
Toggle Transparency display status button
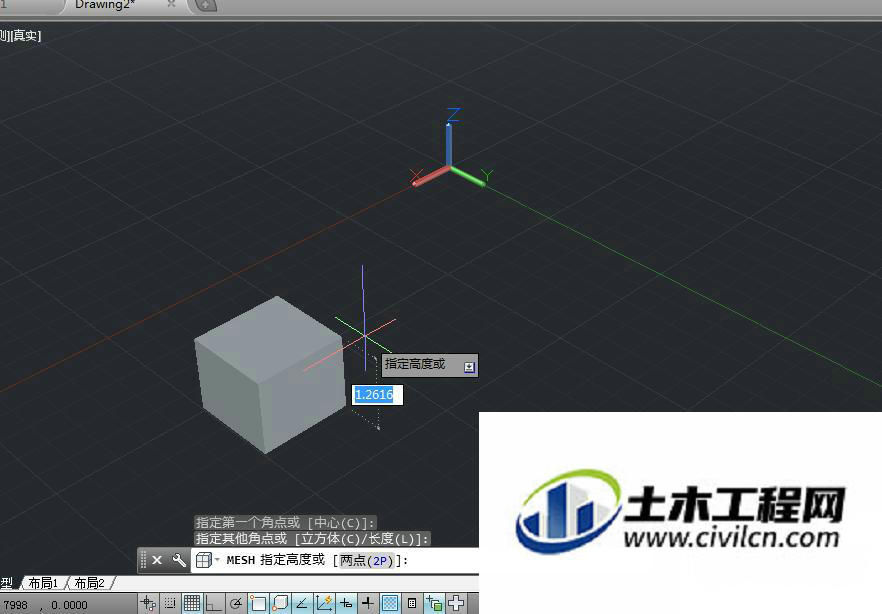point(390,603)
